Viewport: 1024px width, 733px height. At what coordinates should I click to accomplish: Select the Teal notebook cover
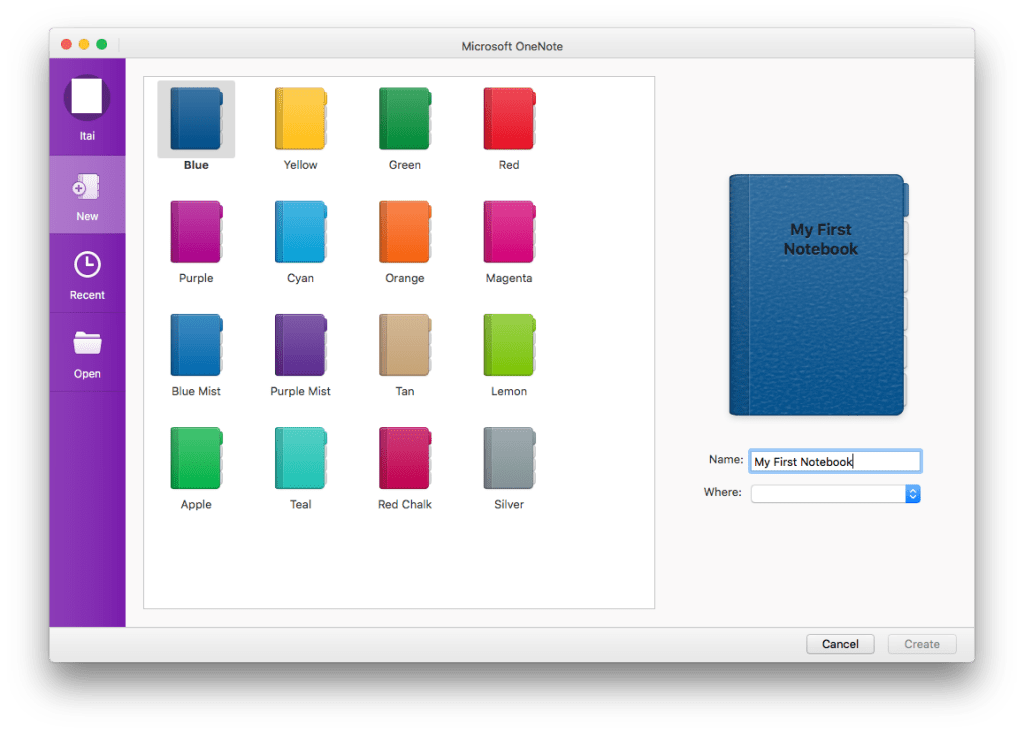point(300,459)
